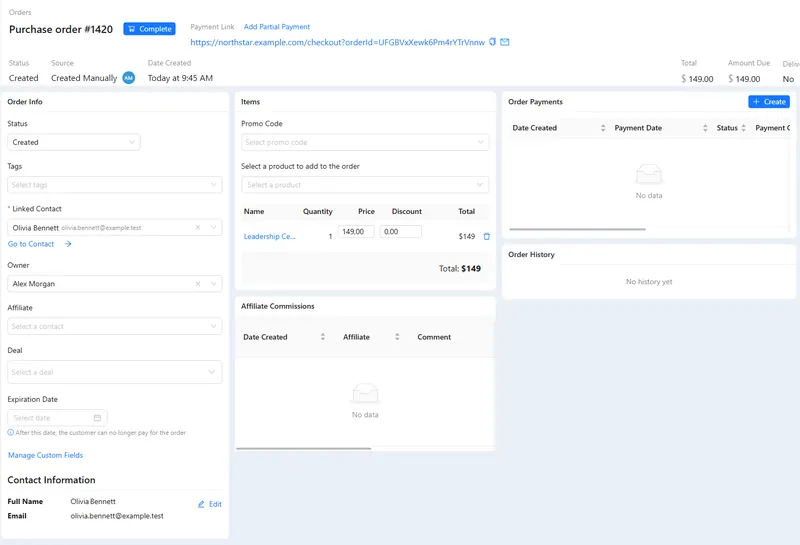800x545 pixels.
Task: Click the Complete order button
Action: coord(149,29)
